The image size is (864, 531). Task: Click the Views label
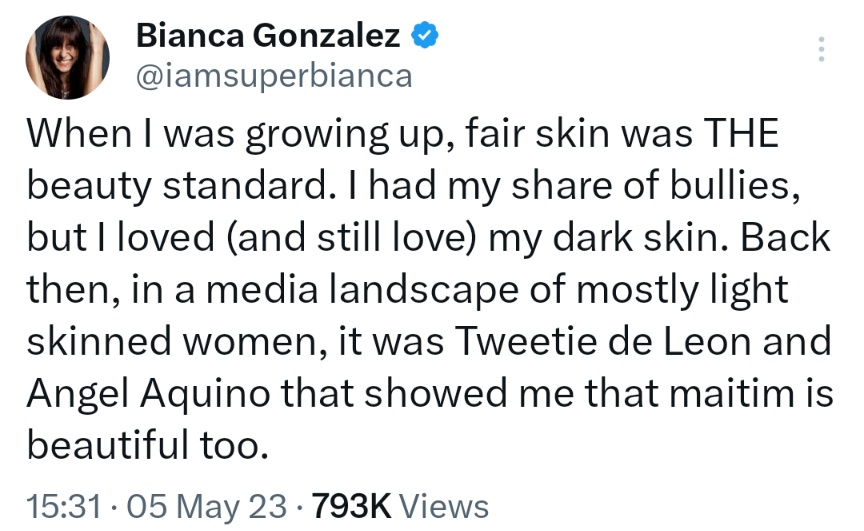[x=444, y=506]
